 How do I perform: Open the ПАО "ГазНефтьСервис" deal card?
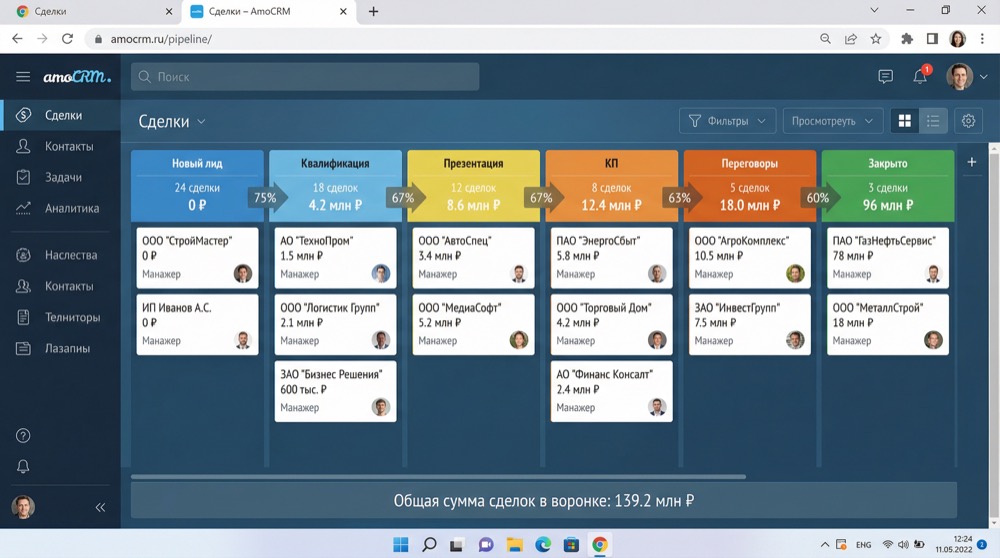(x=887, y=257)
